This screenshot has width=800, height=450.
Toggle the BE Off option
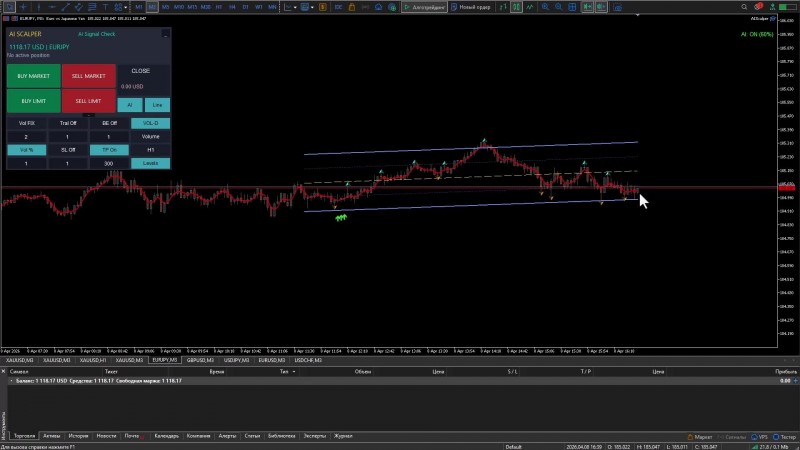point(109,123)
